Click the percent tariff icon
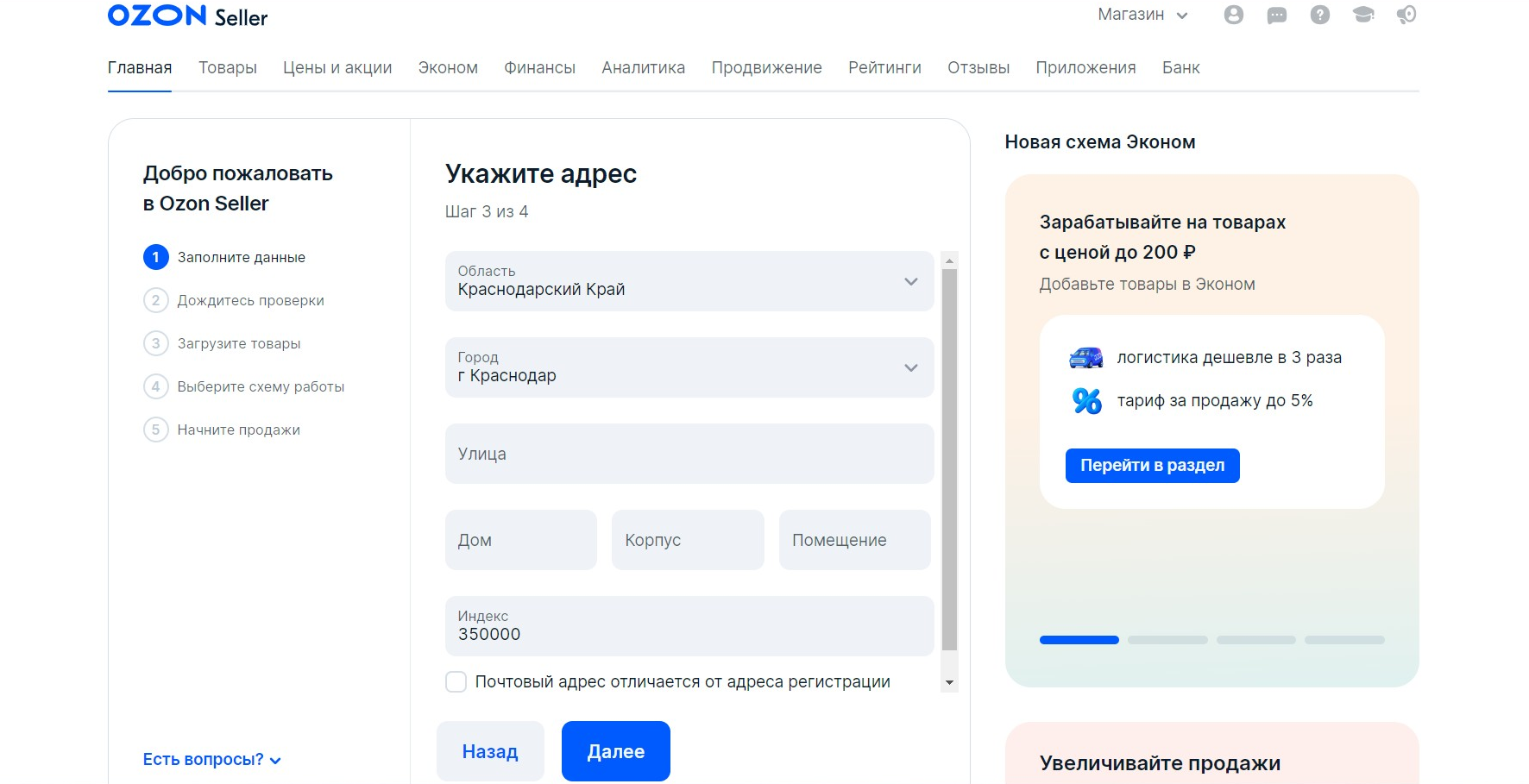The height and width of the screenshot is (784, 1529). [1086, 401]
